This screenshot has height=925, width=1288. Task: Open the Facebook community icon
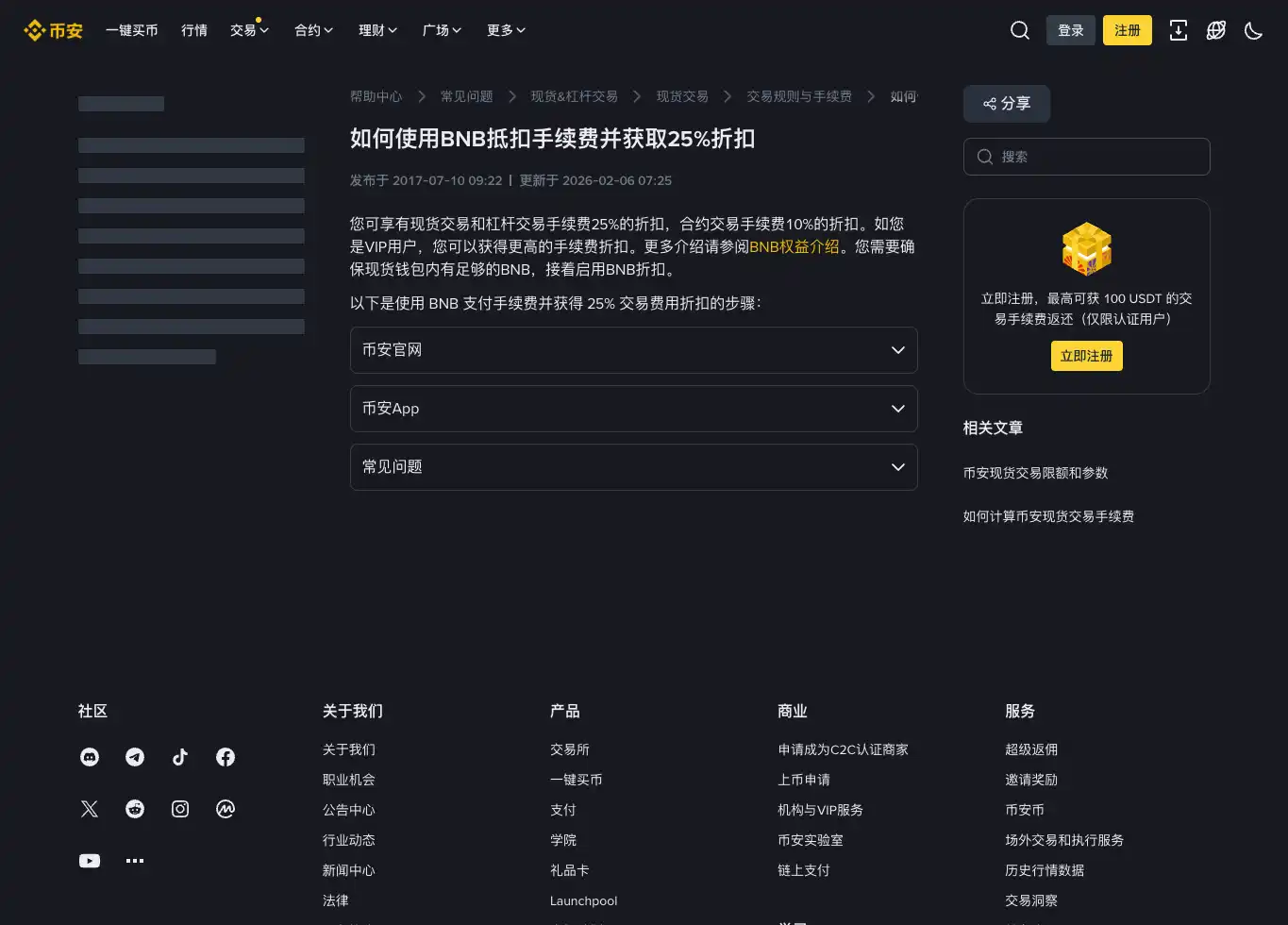[226, 757]
